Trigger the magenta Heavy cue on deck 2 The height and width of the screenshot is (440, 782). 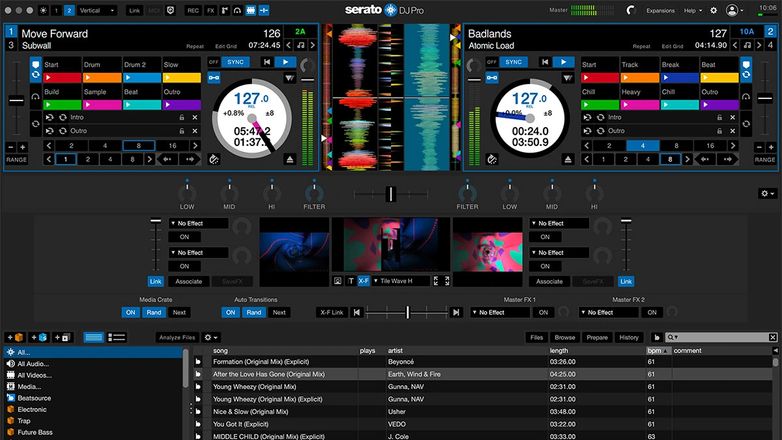(x=640, y=105)
